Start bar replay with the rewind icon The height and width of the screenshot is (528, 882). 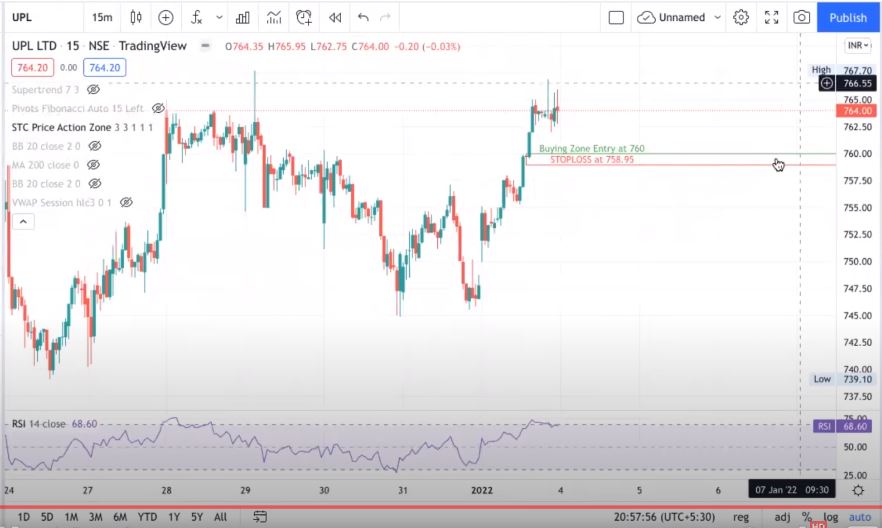pos(335,17)
